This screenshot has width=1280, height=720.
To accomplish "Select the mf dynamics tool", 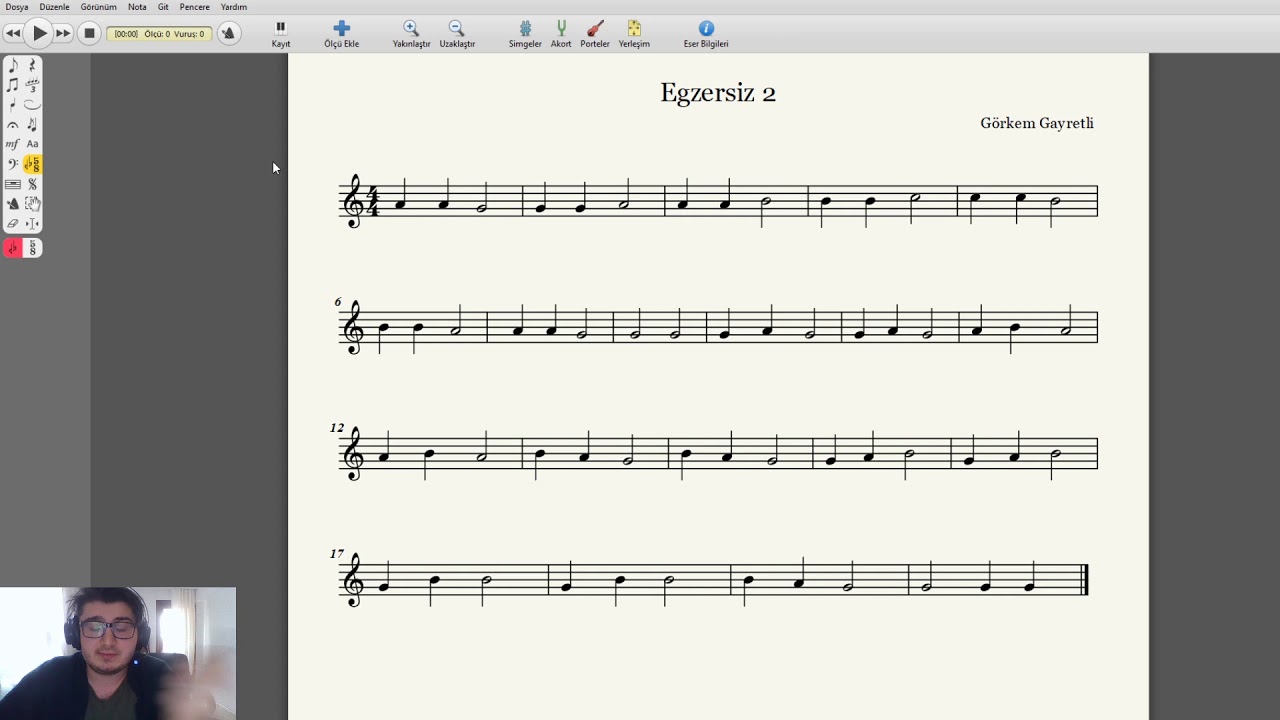I will (13, 144).
